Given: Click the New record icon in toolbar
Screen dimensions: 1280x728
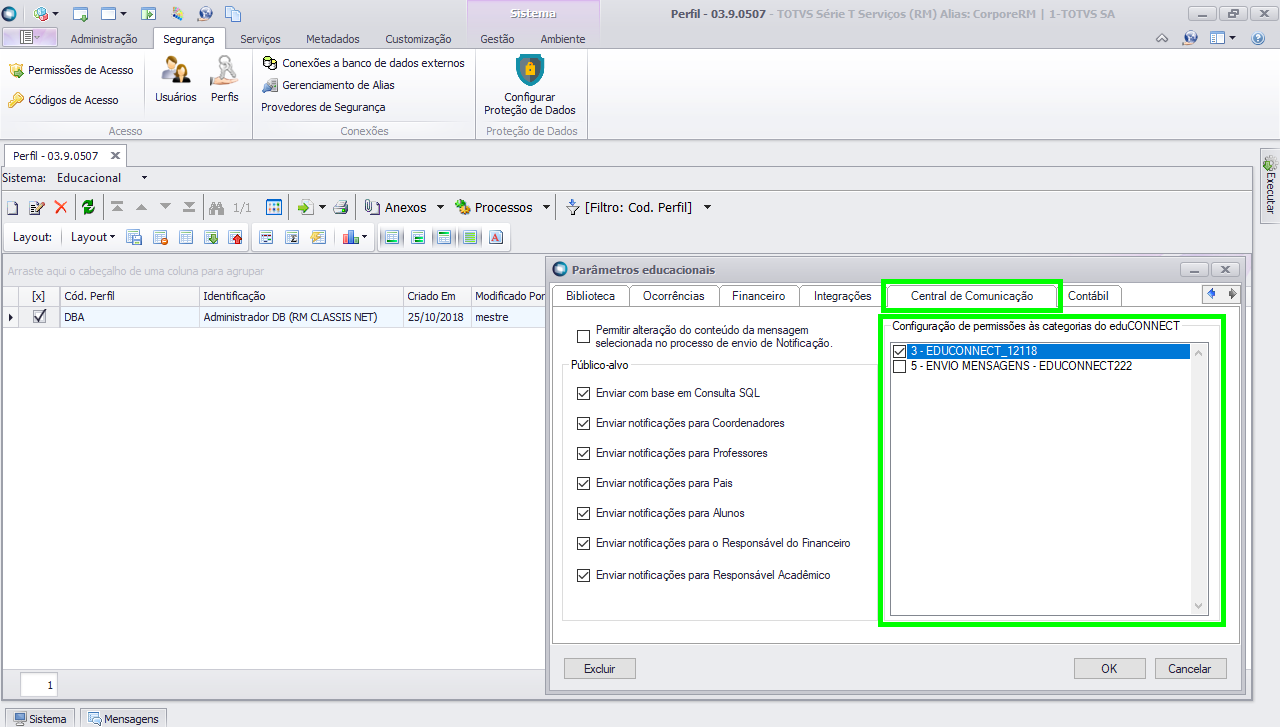Looking at the screenshot, I should click(x=13, y=208).
